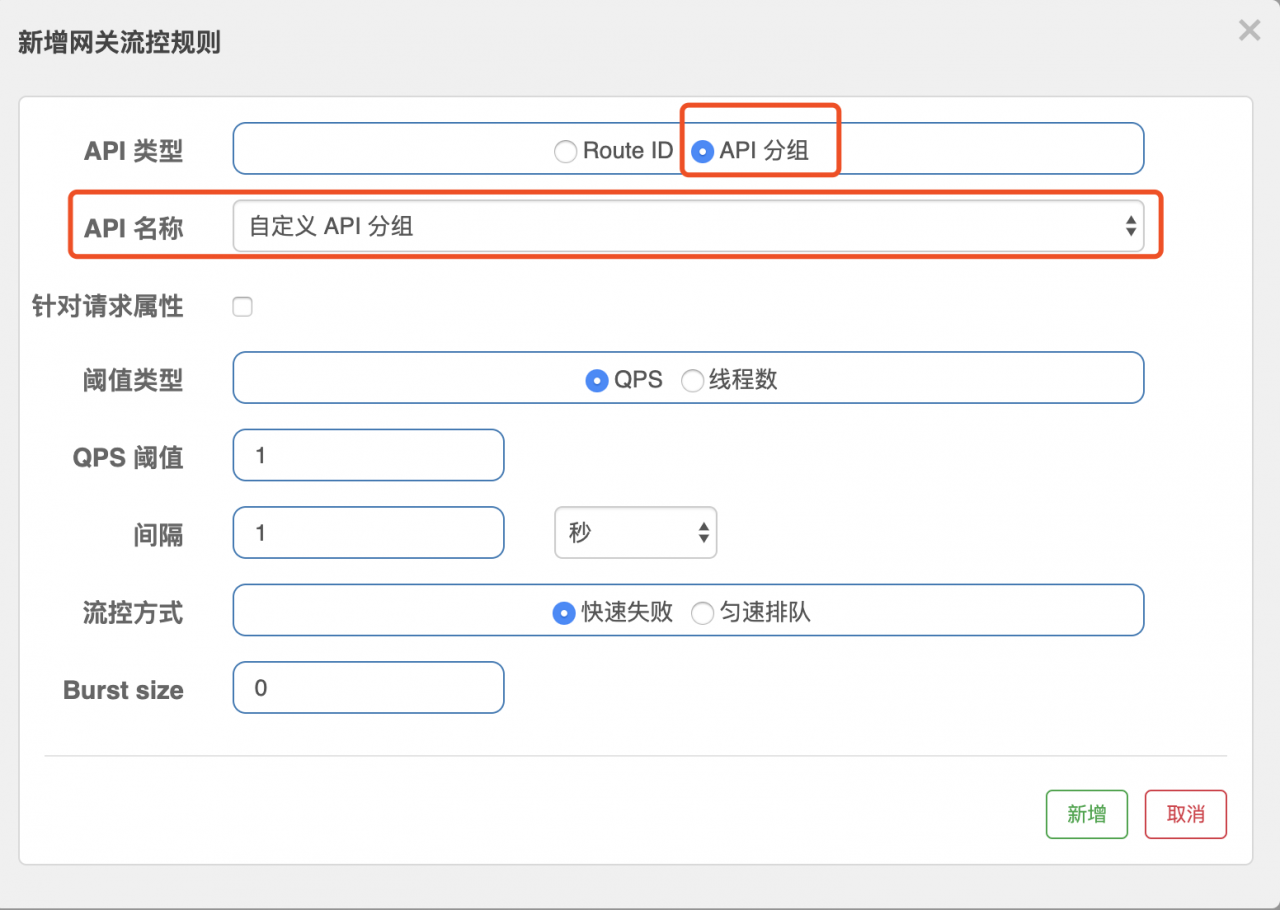Viewport: 1280px width, 910px height.
Task: Expand the 秒 time unit dropdown
Action: click(635, 533)
